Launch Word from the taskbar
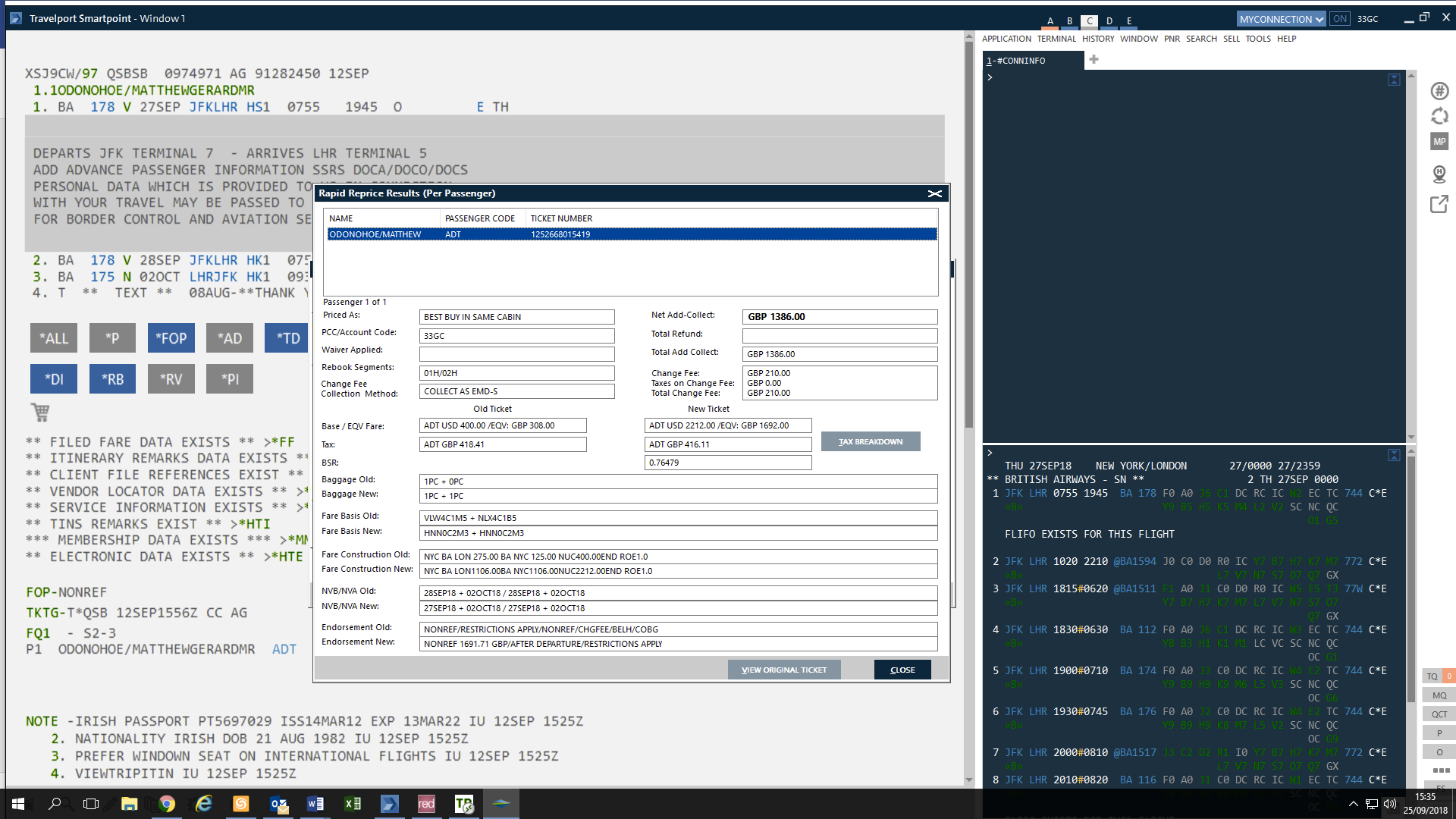 pyautogui.click(x=315, y=804)
